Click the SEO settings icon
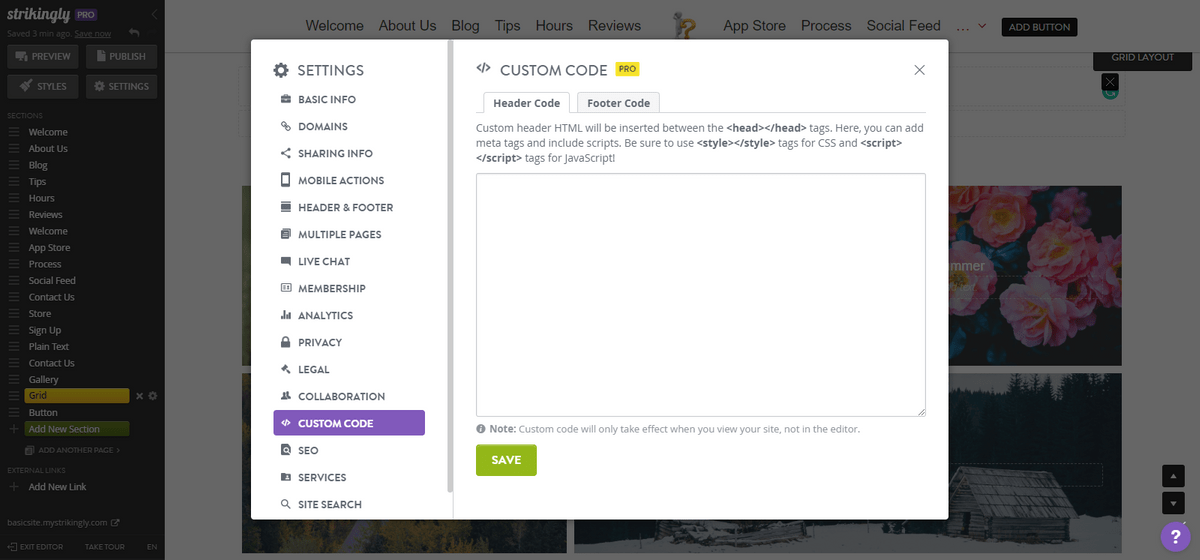The height and width of the screenshot is (560, 1200). click(286, 451)
